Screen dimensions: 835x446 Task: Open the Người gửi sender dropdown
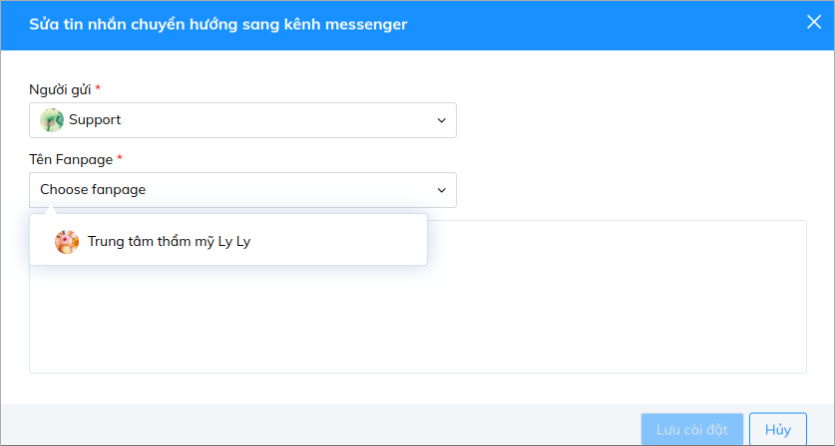[x=243, y=120]
